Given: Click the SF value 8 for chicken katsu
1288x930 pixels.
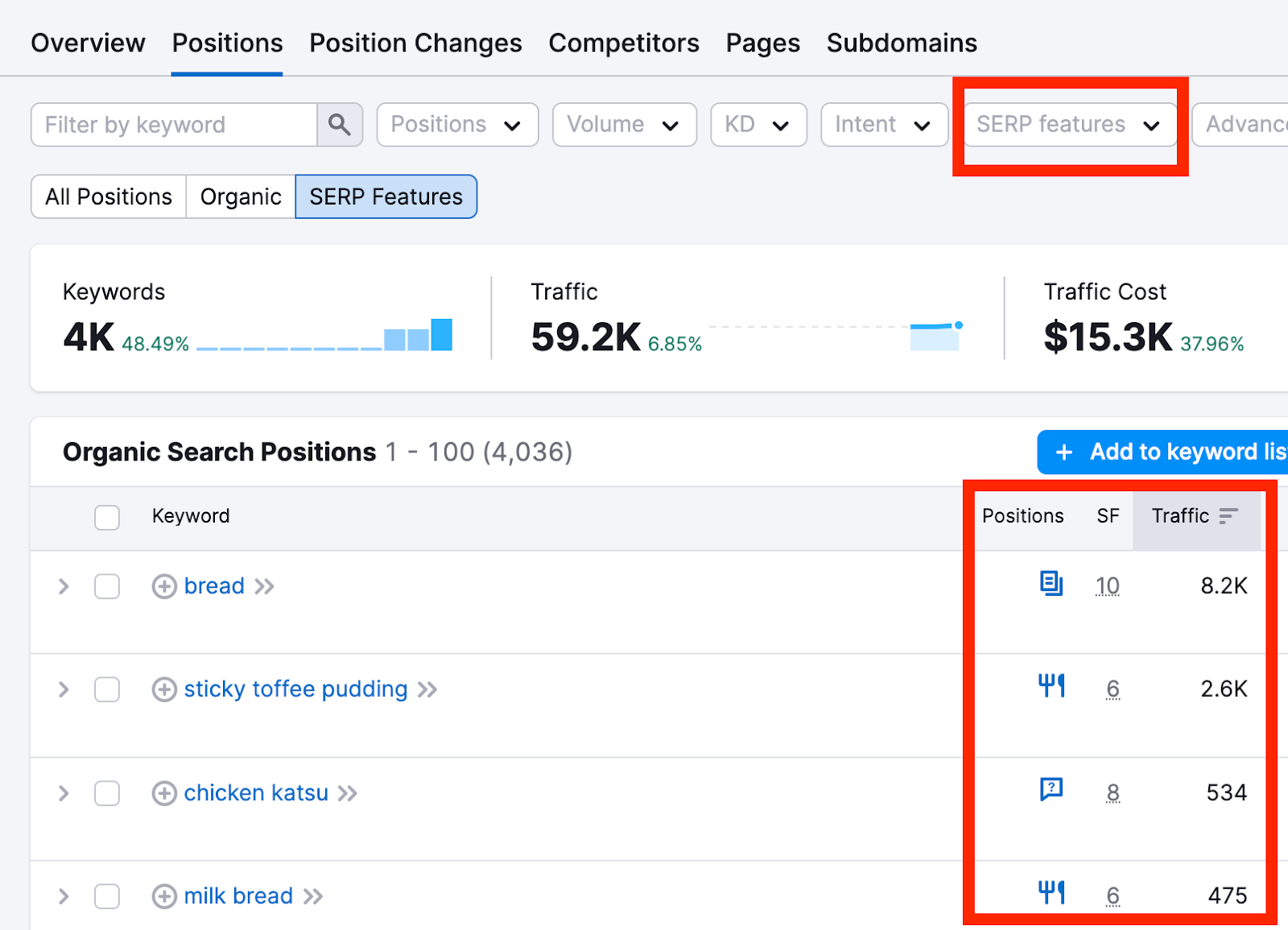Looking at the screenshot, I should coord(1113,793).
